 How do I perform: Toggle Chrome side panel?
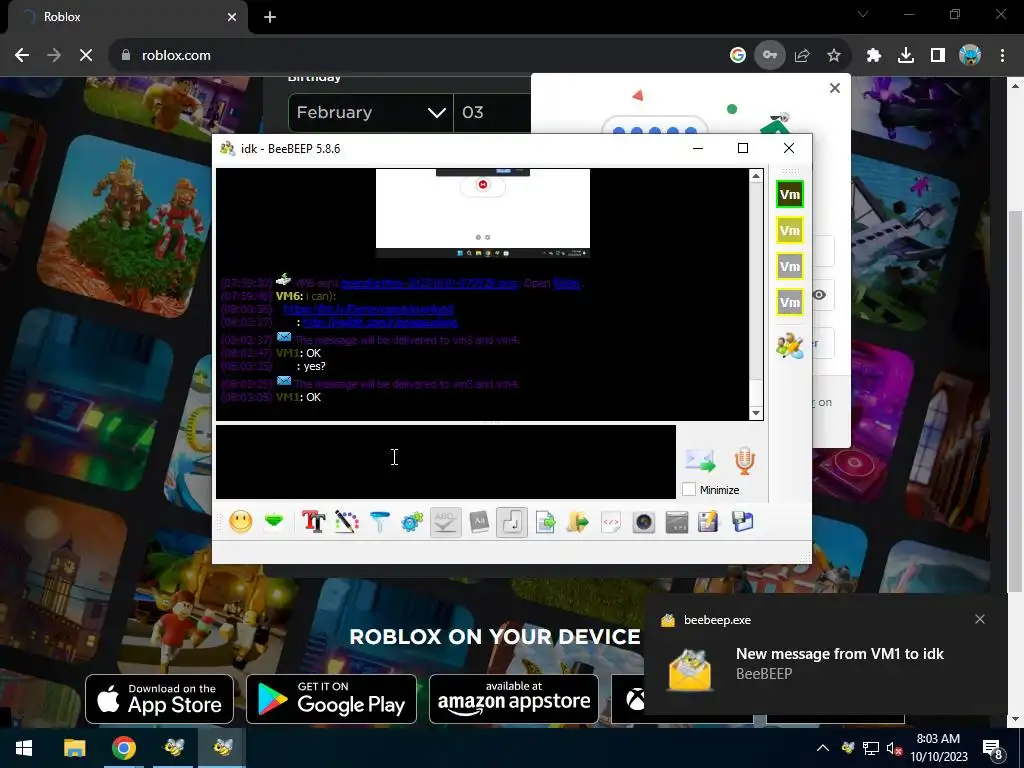click(938, 56)
